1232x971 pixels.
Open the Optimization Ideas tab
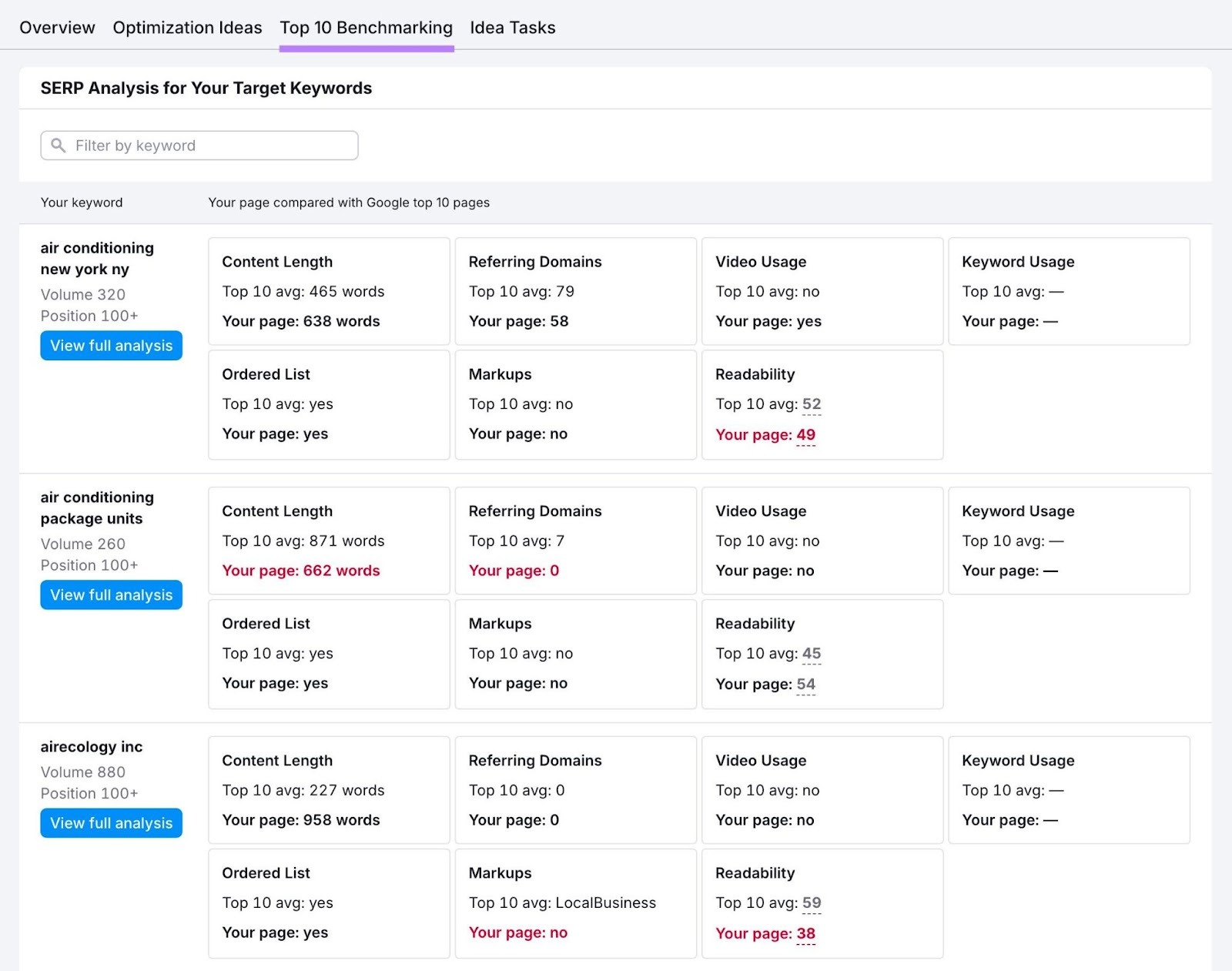pyautogui.click(x=187, y=28)
